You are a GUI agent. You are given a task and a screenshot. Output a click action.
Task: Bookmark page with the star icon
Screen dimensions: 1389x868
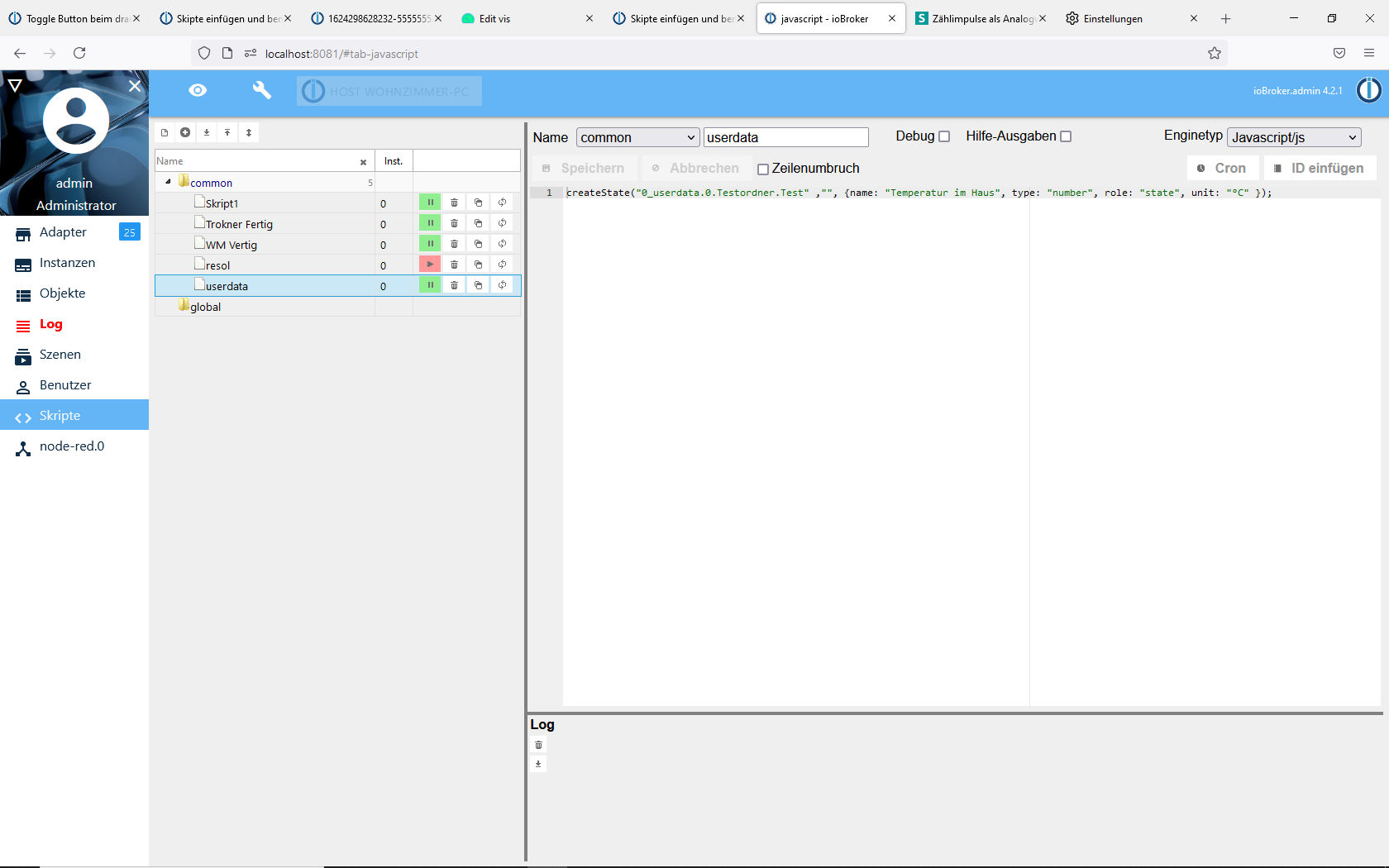point(1215,53)
